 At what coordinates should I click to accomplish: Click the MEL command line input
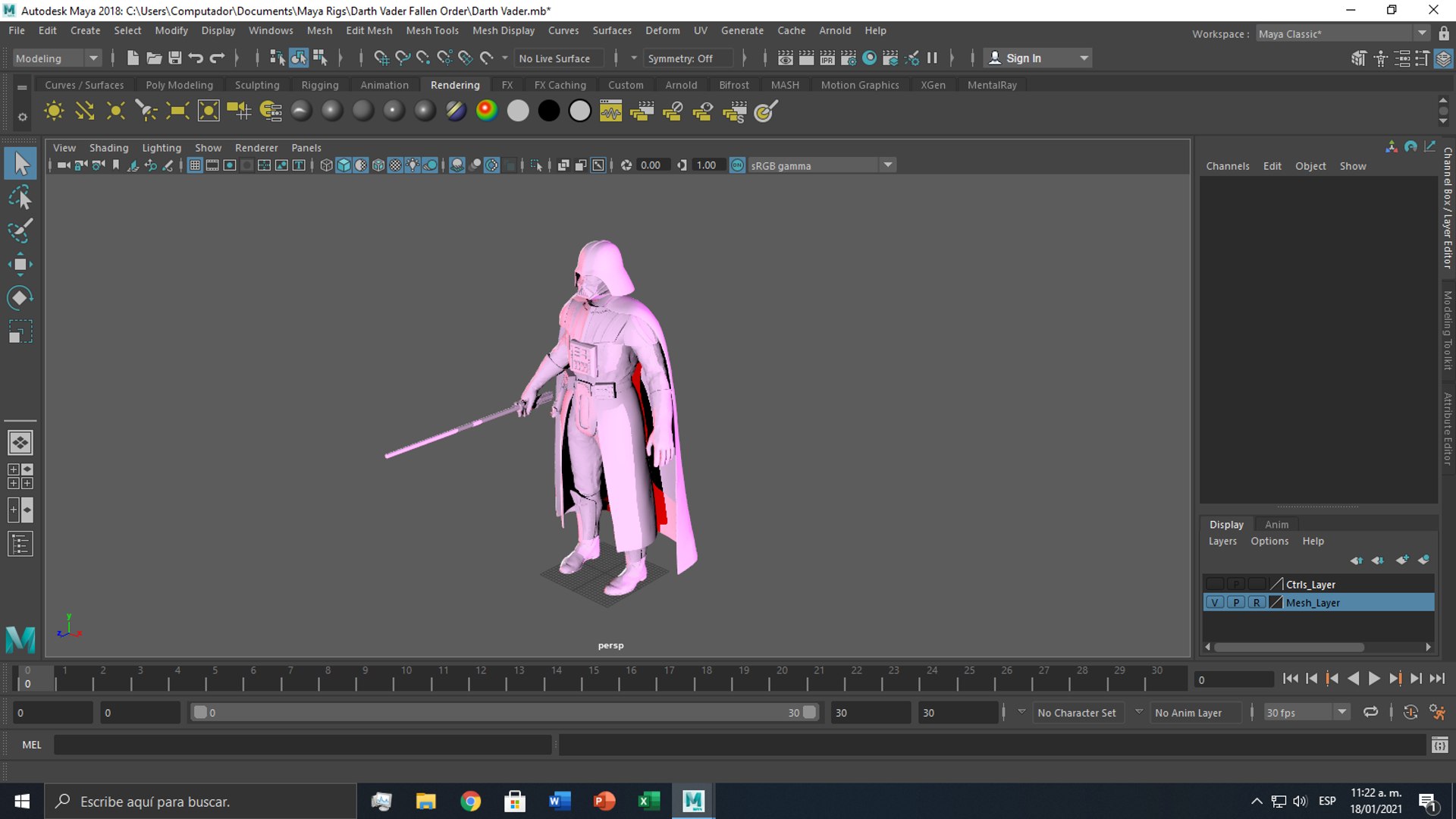coord(303,745)
